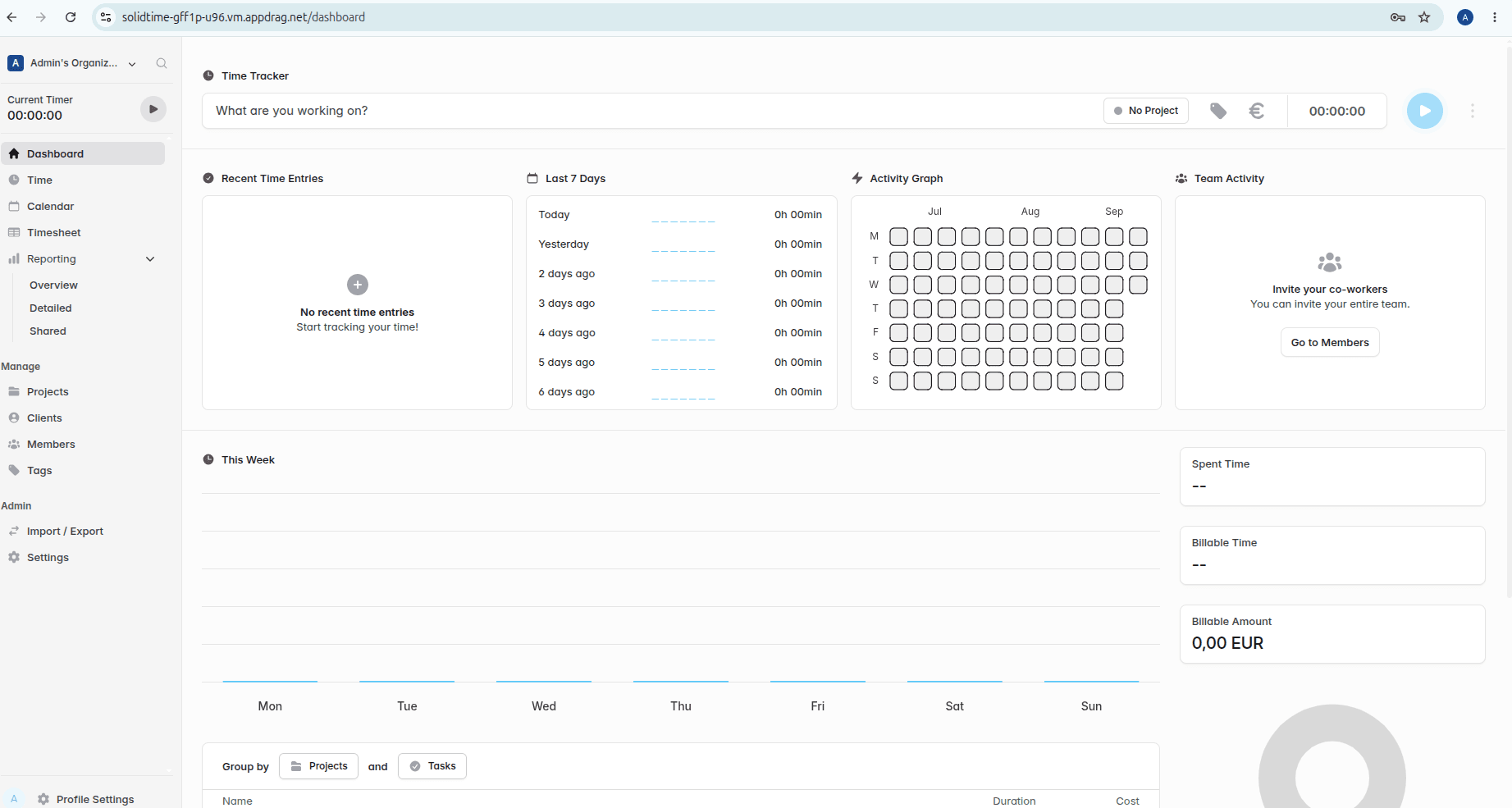
Task: Bookmark this page with the star icon
Action: pyautogui.click(x=1424, y=17)
